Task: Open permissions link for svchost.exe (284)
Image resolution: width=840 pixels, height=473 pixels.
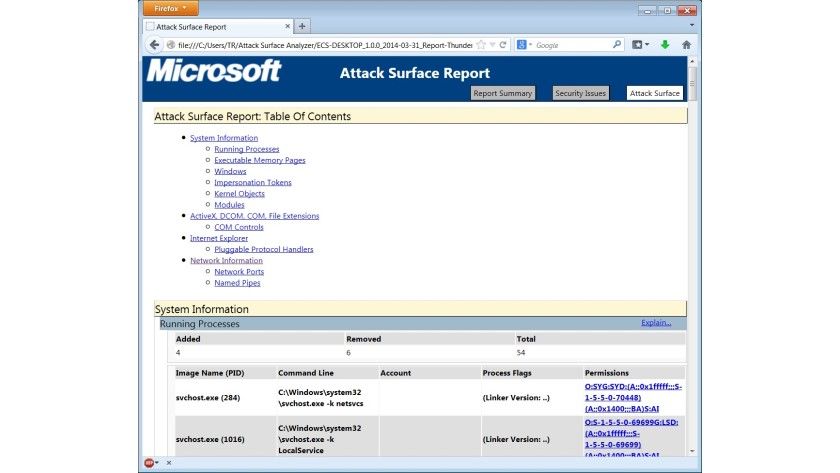Action: point(633,397)
